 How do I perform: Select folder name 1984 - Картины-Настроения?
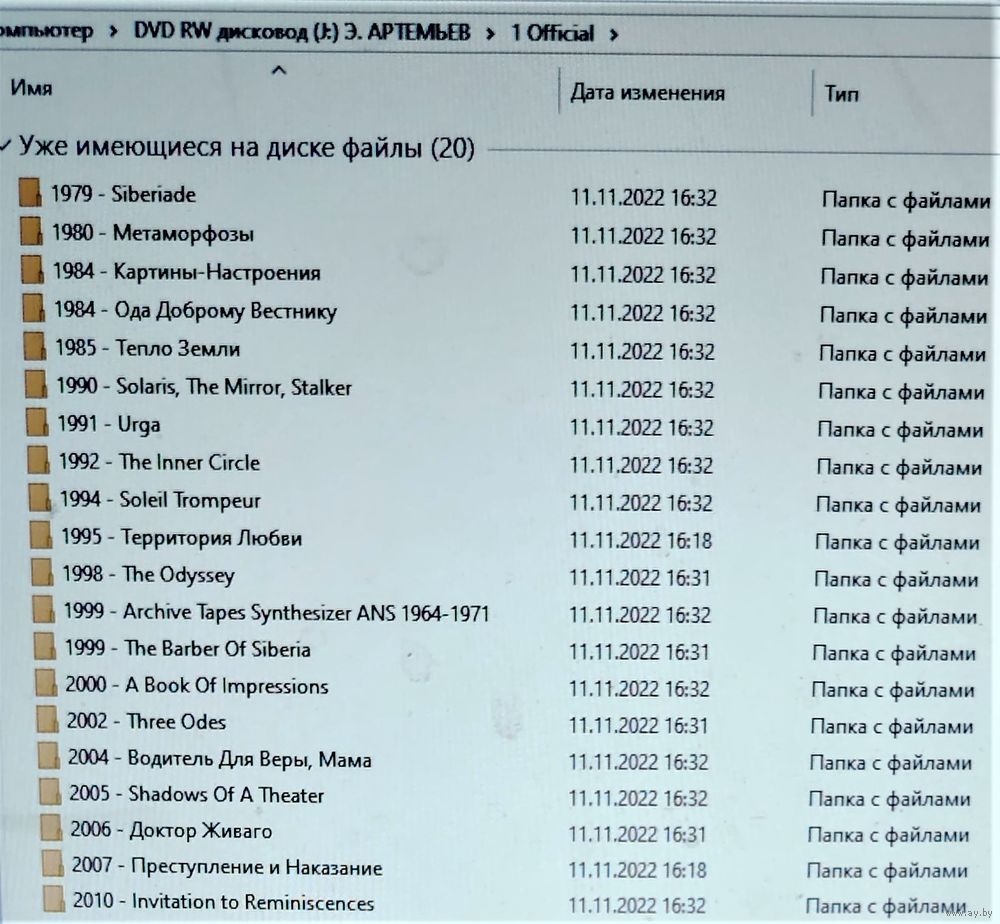coord(186,272)
